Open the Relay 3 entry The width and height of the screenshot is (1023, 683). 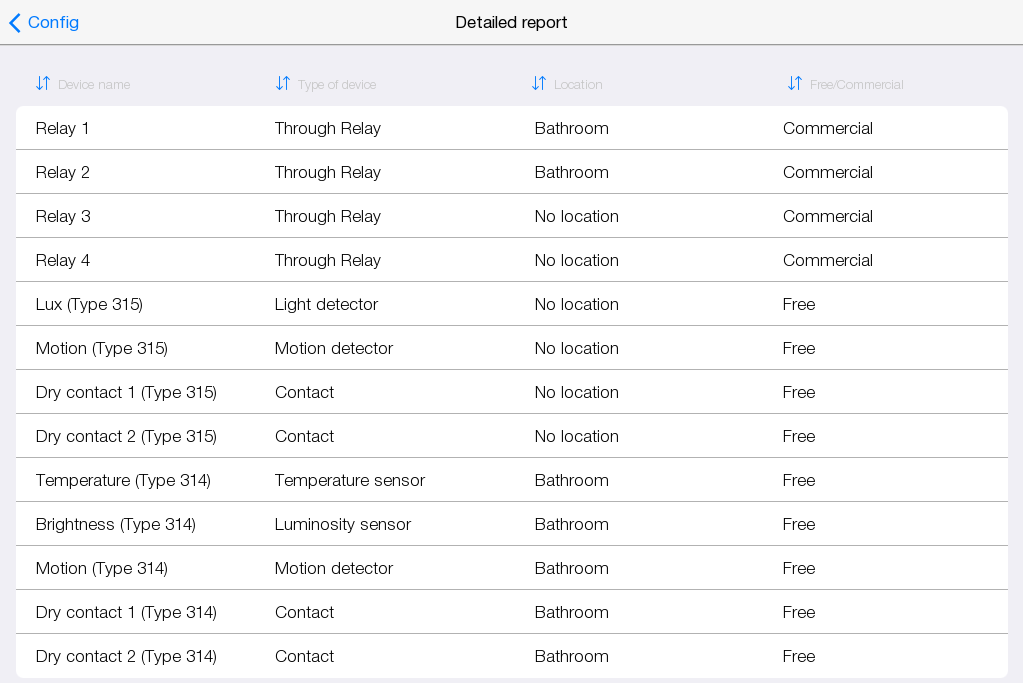(x=511, y=216)
